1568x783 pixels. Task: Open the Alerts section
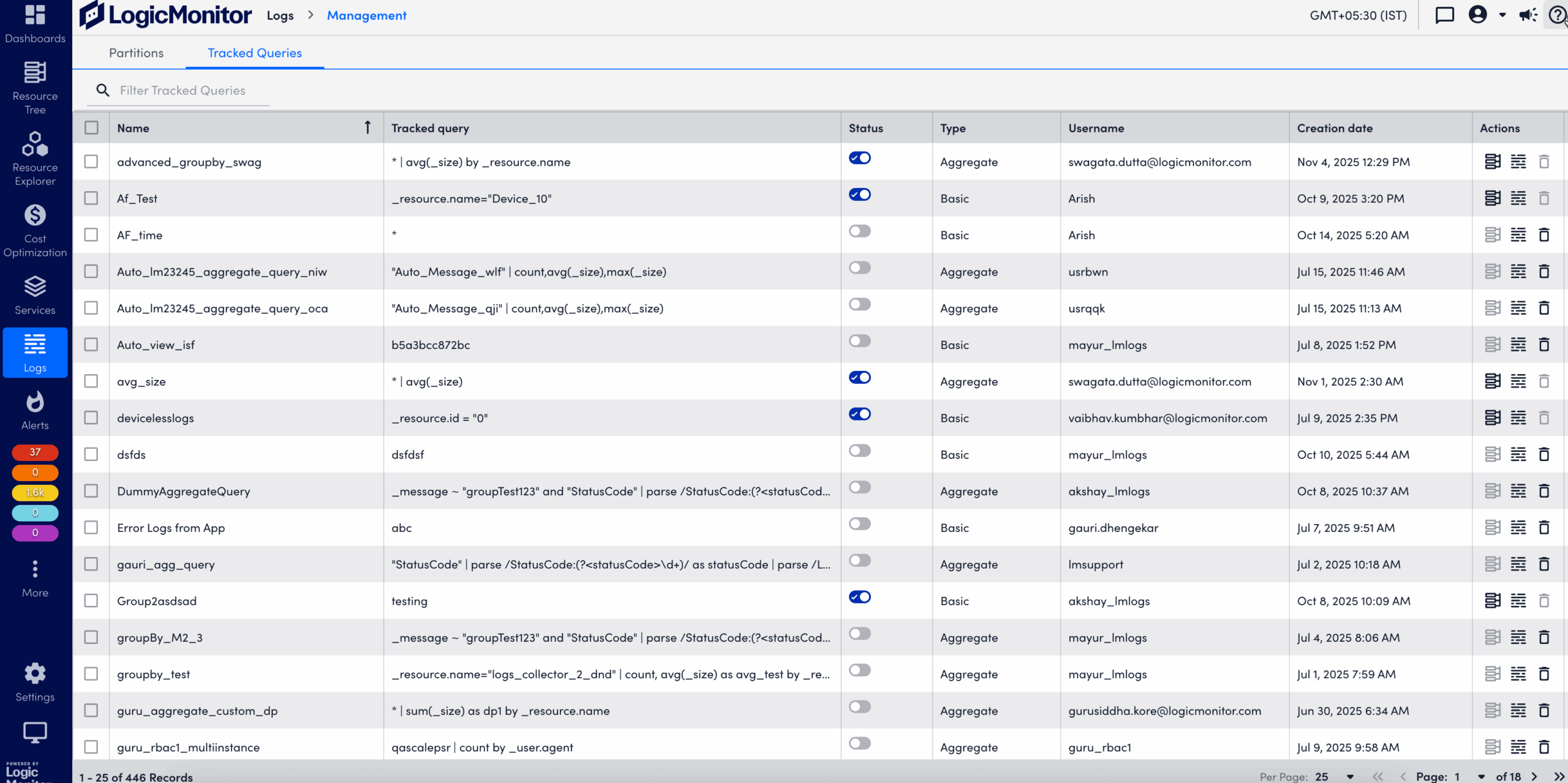pyautogui.click(x=35, y=409)
